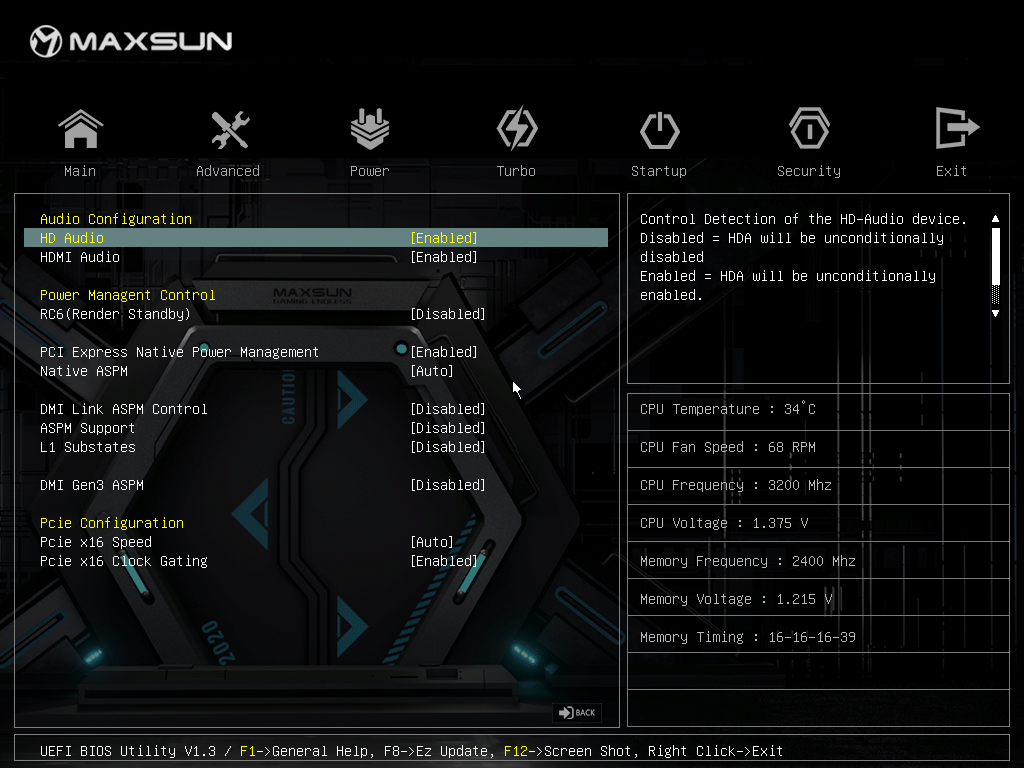Select the Native ASPM label

pyautogui.click(x=84, y=371)
